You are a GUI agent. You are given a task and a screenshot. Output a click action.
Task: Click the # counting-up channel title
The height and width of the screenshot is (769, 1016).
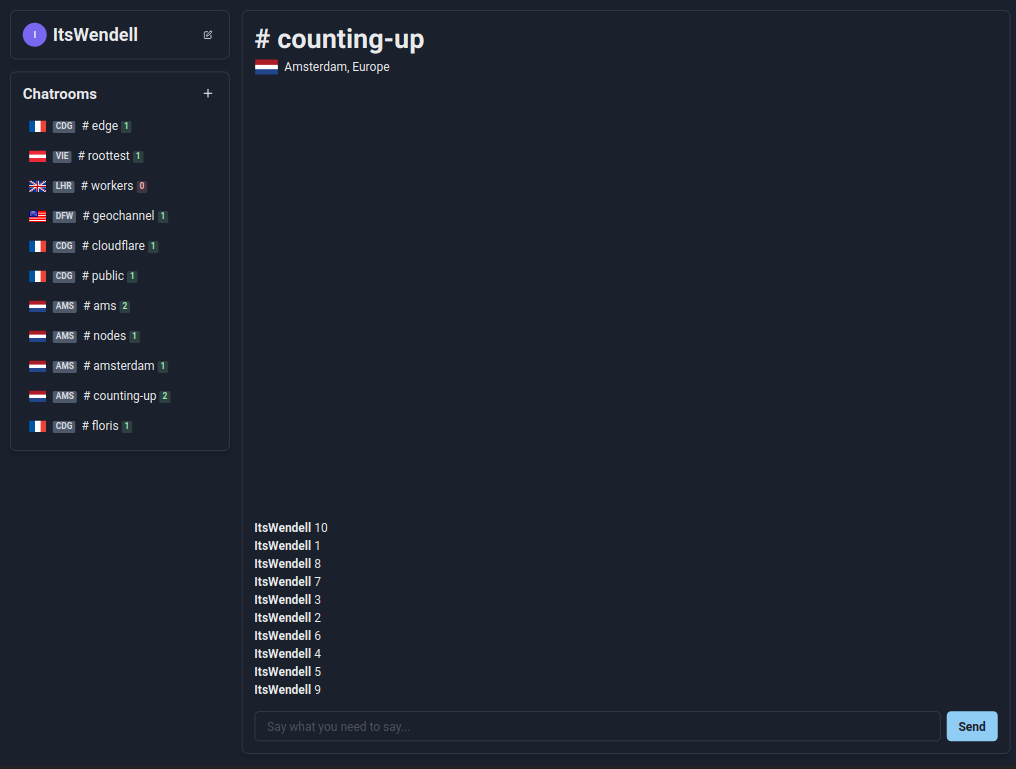[340, 39]
